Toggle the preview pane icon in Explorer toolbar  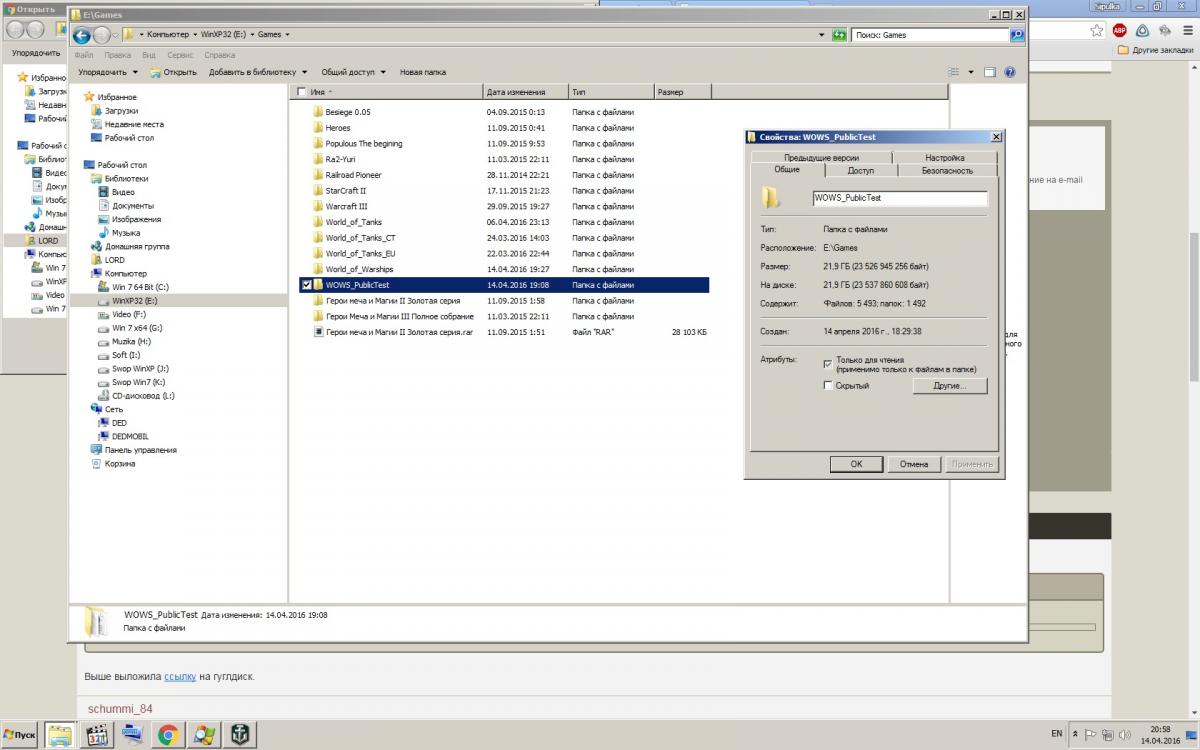[x=990, y=72]
